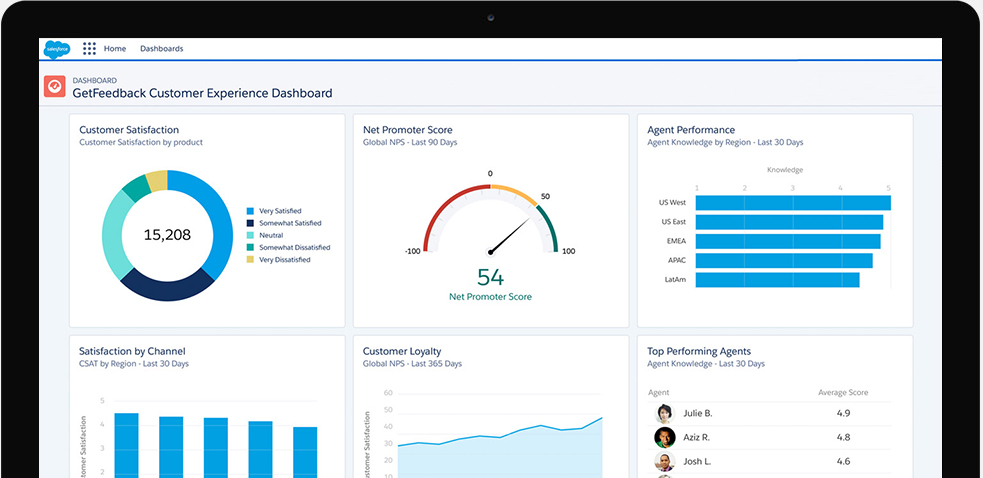
Task: Click the gauge needle on NPS chart
Action: tap(510, 235)
